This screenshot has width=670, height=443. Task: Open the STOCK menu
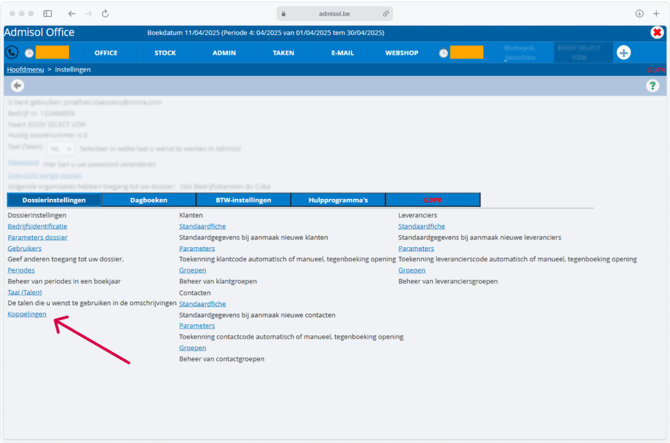click(x=165, y=53)
